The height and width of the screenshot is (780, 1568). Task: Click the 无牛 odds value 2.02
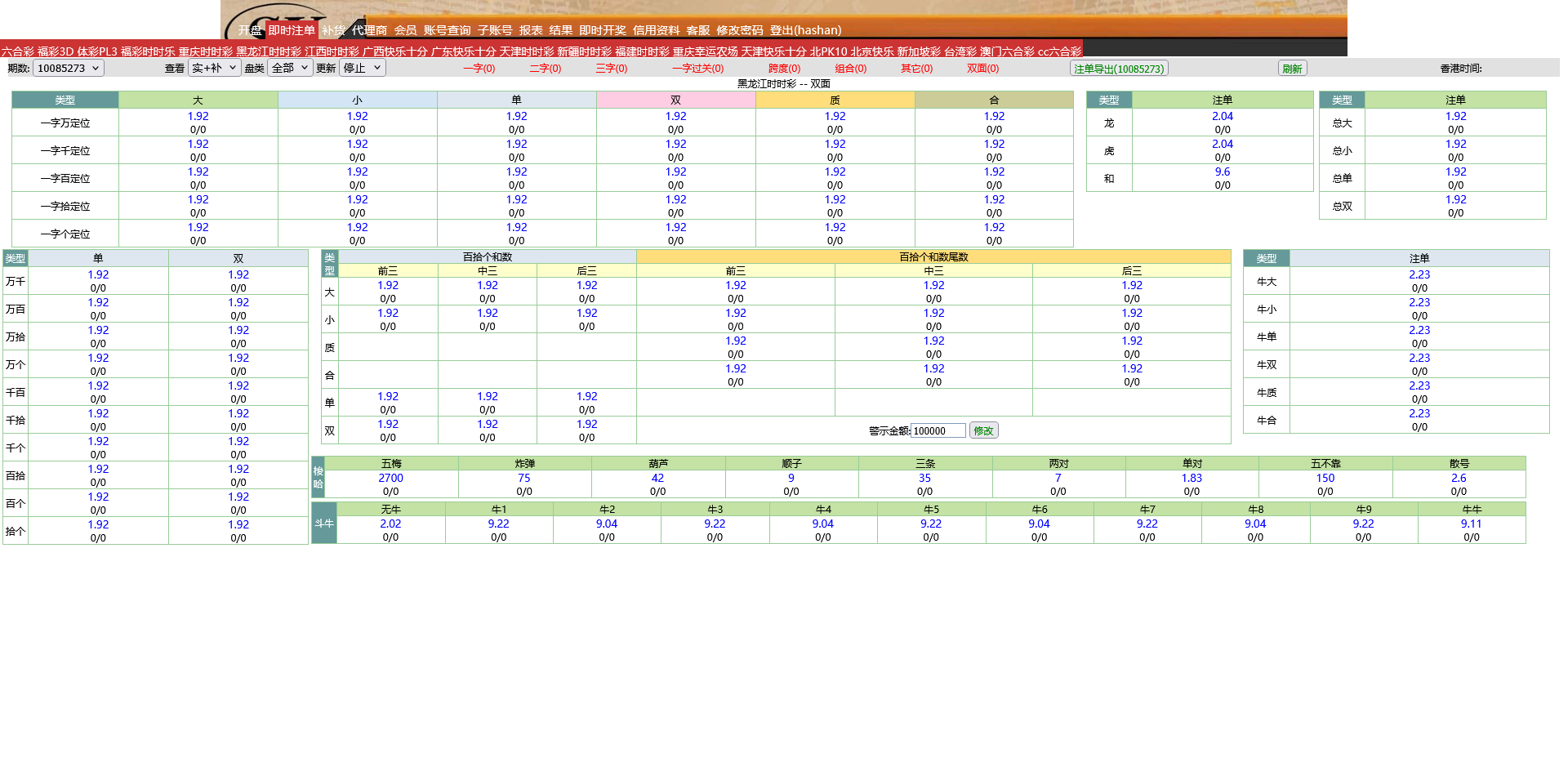click(x=390, y=524)
